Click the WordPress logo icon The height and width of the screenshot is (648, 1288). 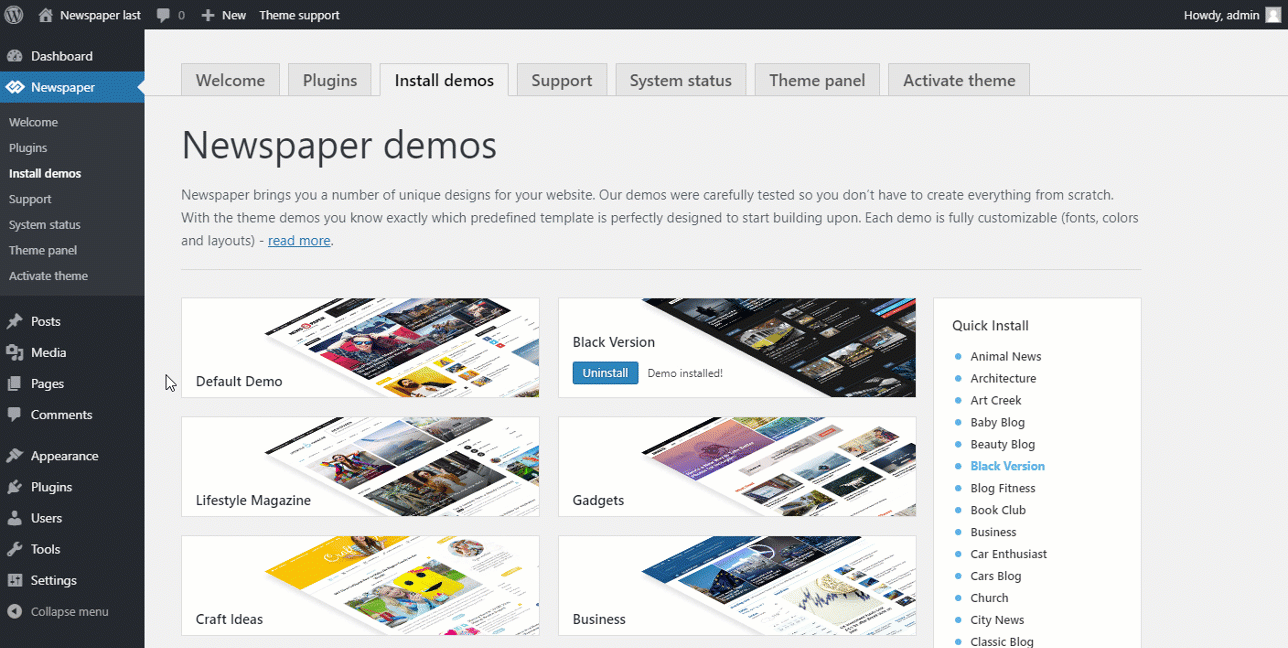pos(14,15)
